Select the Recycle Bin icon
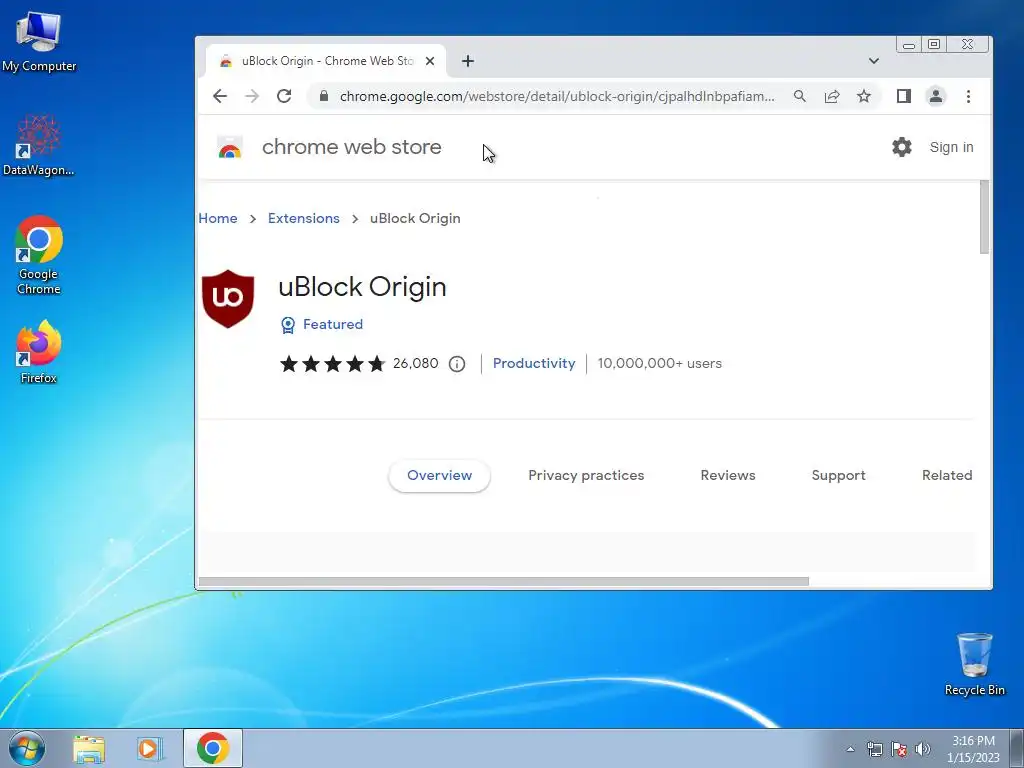 (x=974, y=664)
